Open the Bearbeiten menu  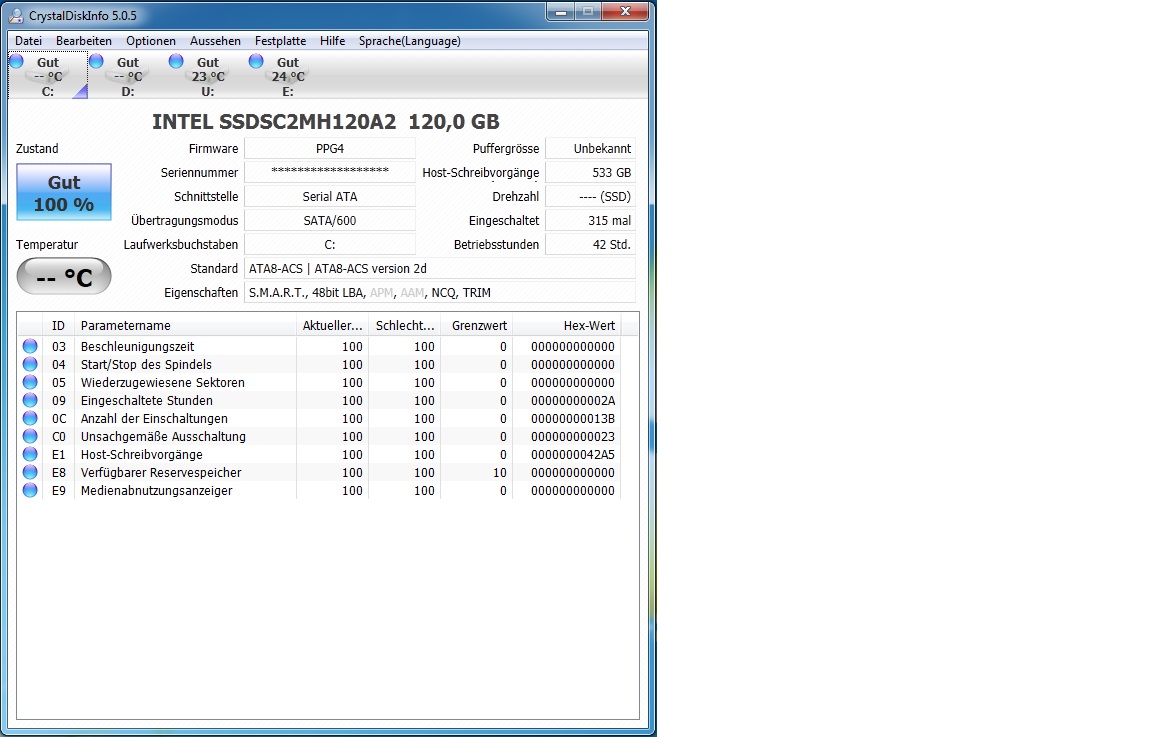click(x=84, y=41)
